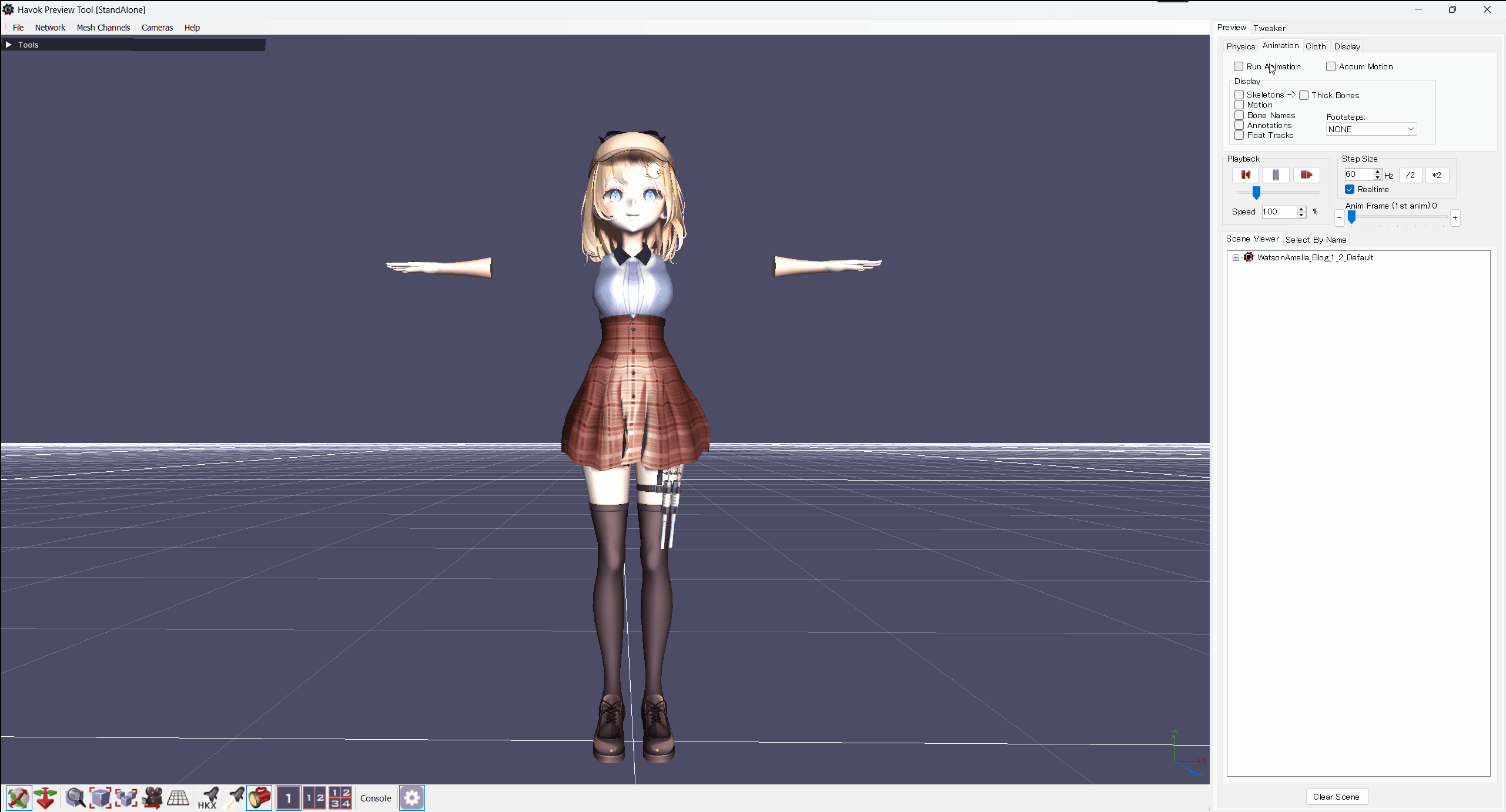Expand the Tools panel triangle
This screenshot has width=1506, height=812.
click(8, 45)
